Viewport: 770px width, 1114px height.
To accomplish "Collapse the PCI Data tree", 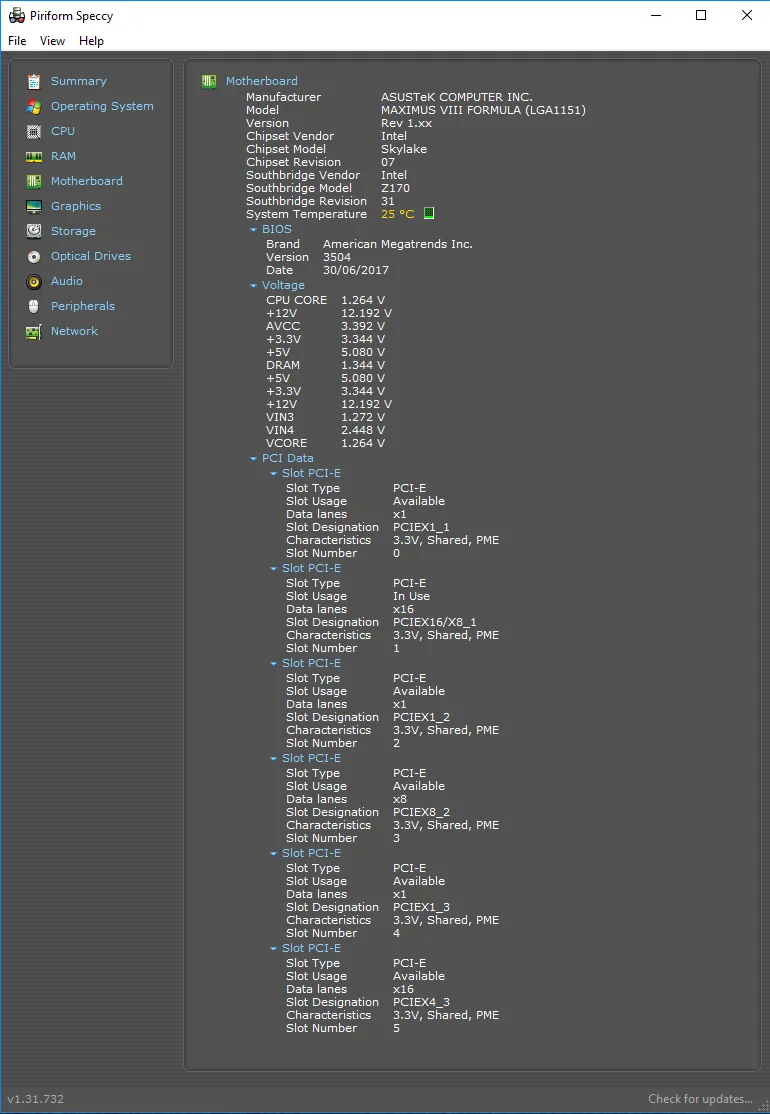I will (x=254, y=460).
